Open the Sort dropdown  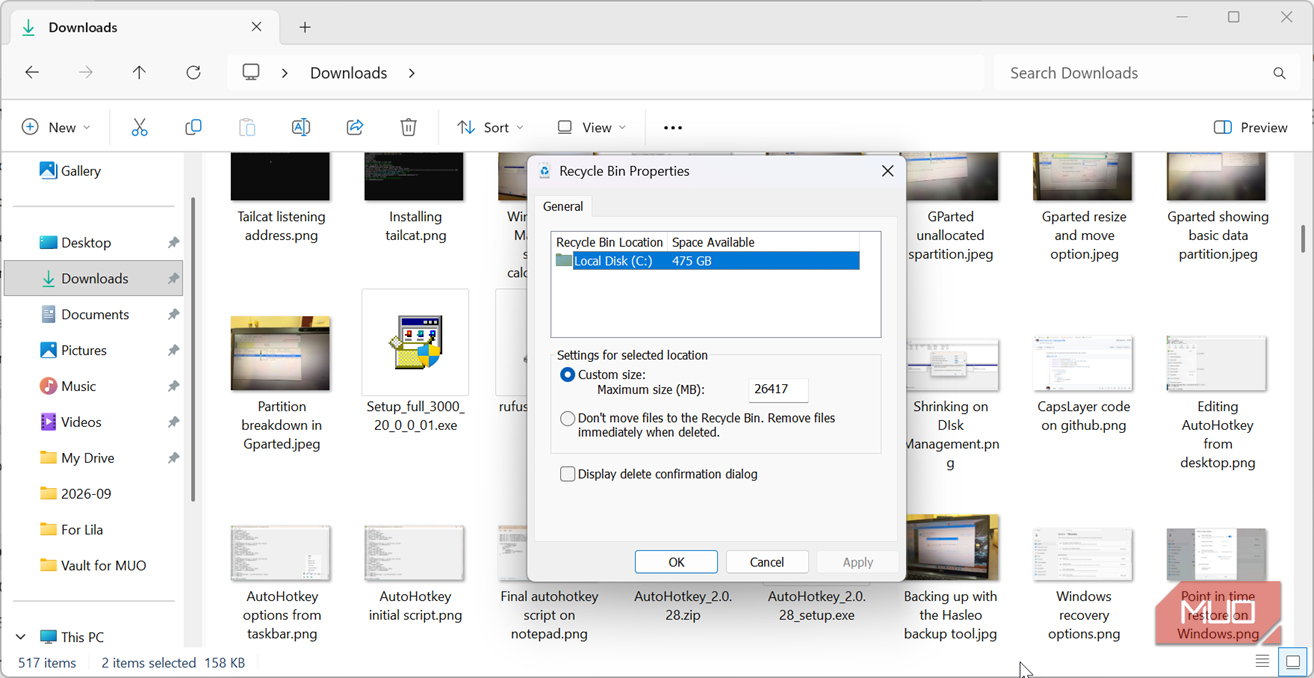click(490, 127)
